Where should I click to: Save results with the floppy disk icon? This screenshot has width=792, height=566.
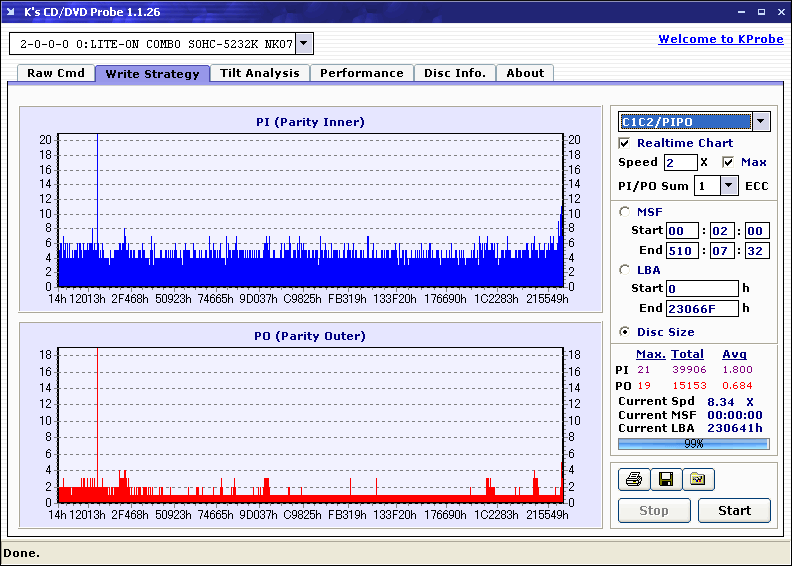pos(665,480)
